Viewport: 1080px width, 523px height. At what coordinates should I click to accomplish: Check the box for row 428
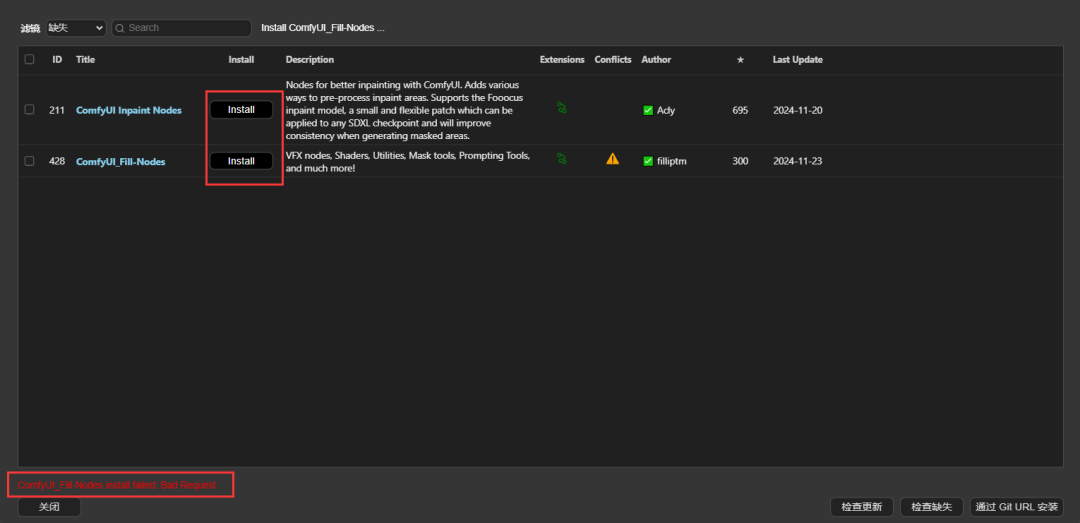(x=30, y=161)
